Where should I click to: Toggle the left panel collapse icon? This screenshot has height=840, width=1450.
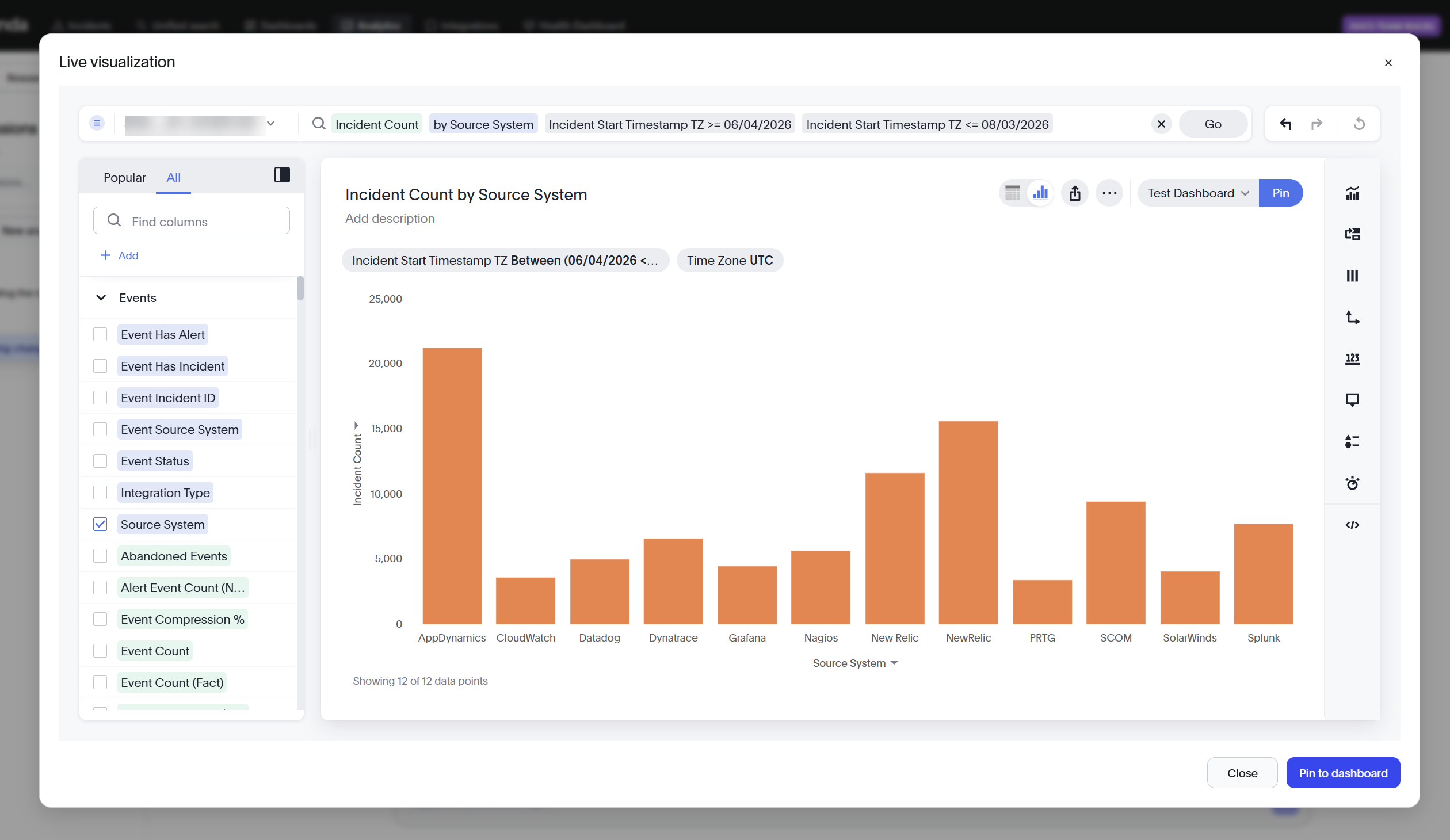282,175
